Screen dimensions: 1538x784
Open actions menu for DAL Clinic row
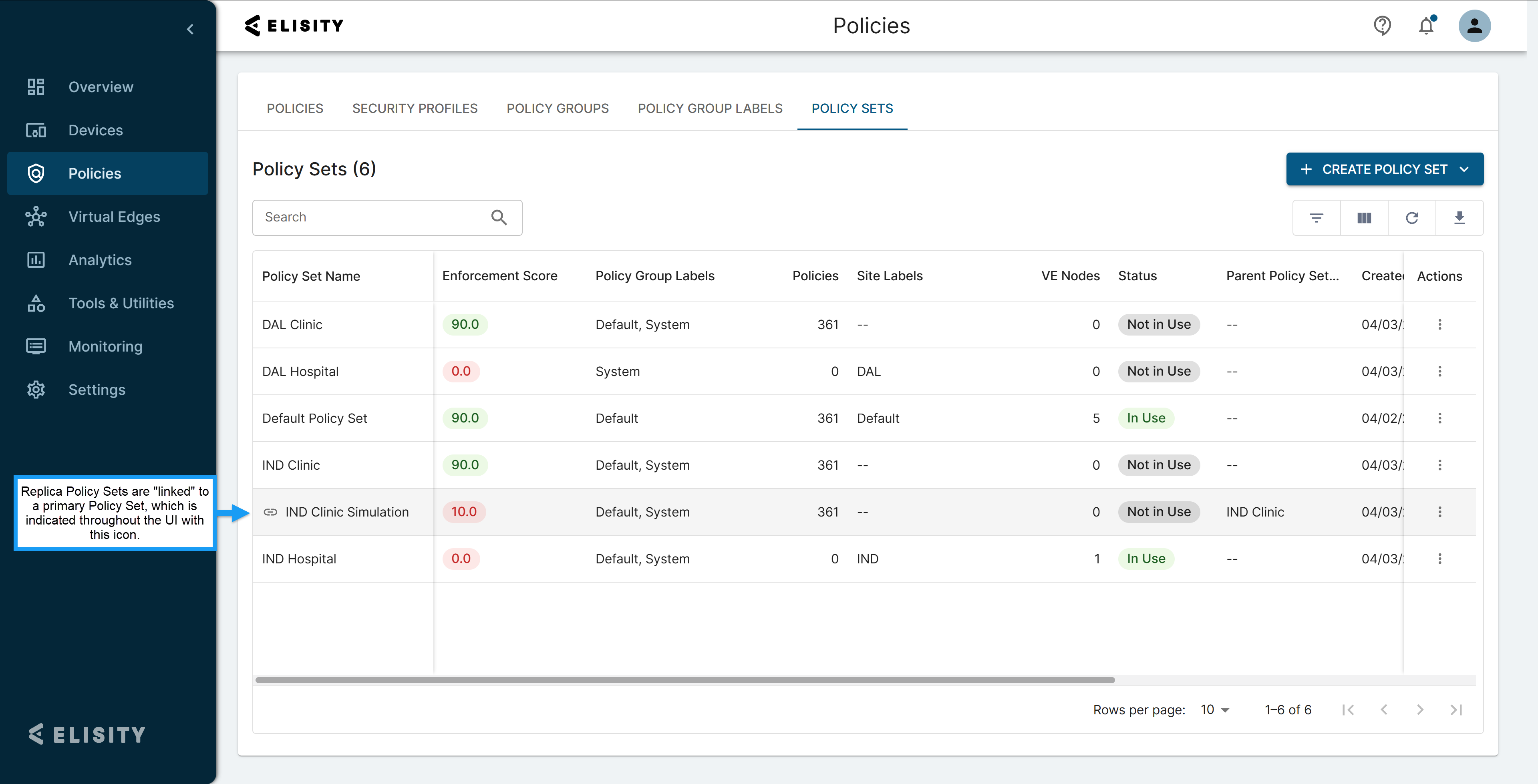point(1439,325)
